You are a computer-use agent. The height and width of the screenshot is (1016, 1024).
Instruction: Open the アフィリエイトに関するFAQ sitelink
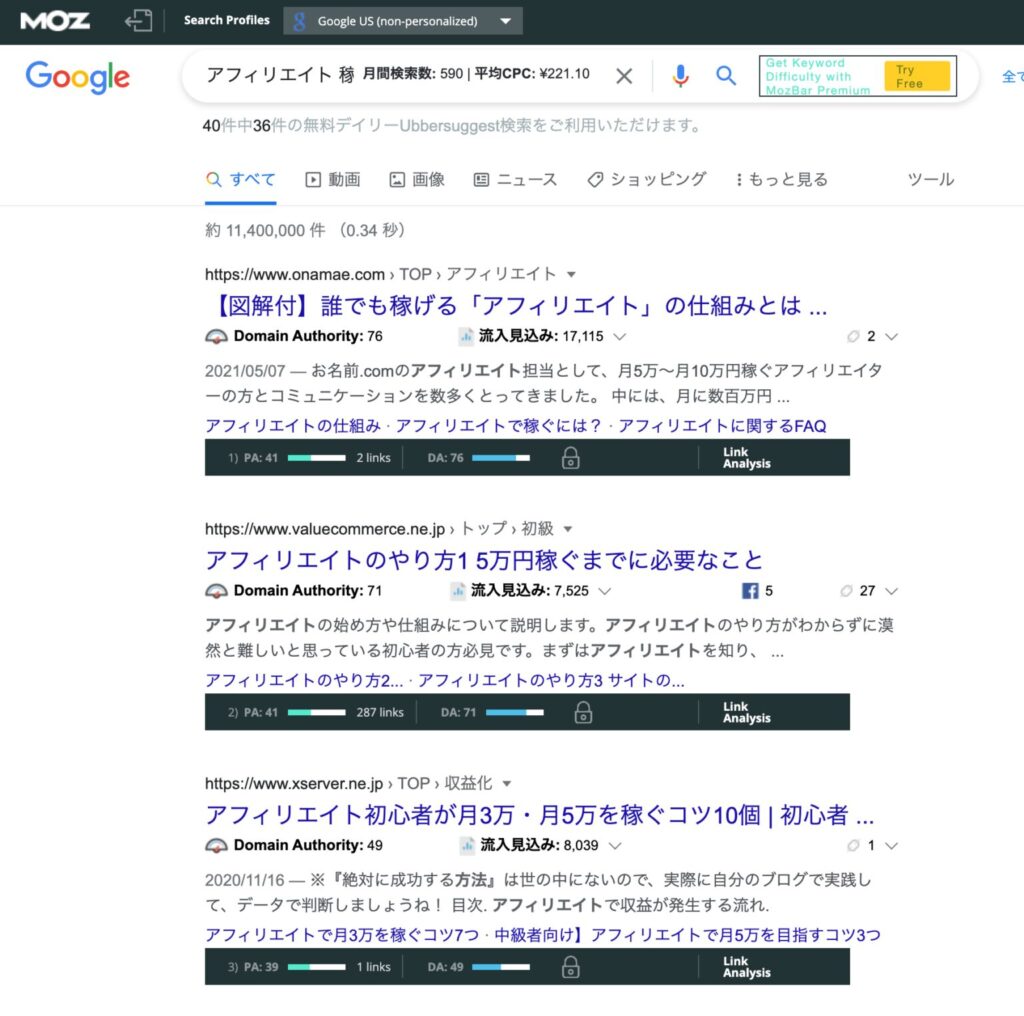[x=722, y=426]
